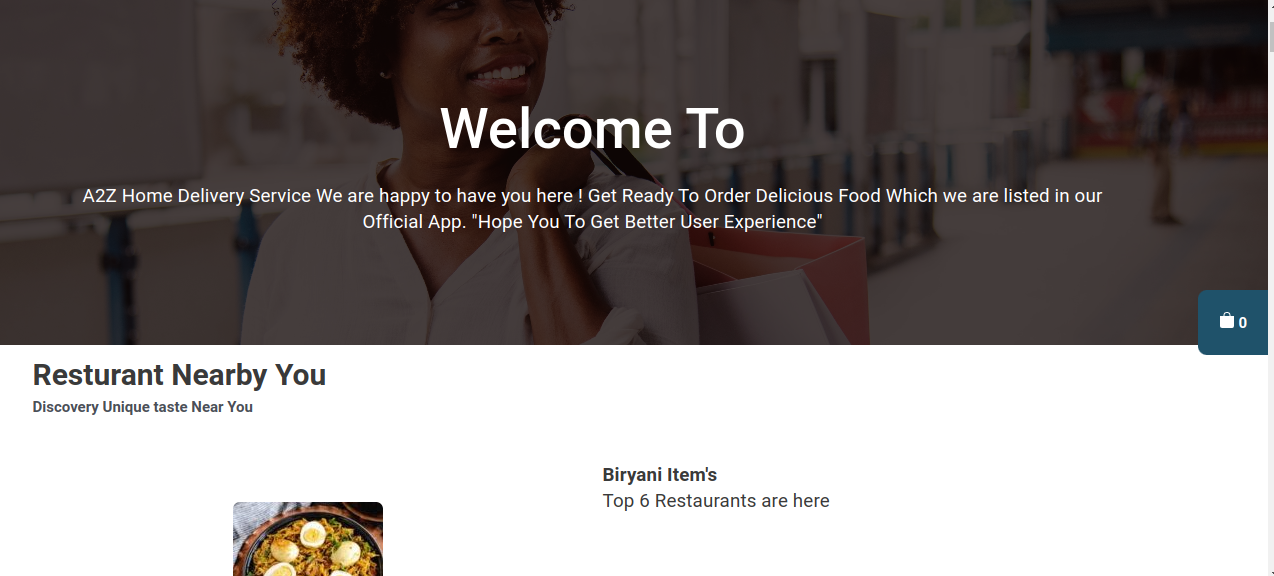Image resolution: width=1274 pixels, height=576 pixels.
Task: Click the scrollbar down arrow
Action: tap(1270, 571)
